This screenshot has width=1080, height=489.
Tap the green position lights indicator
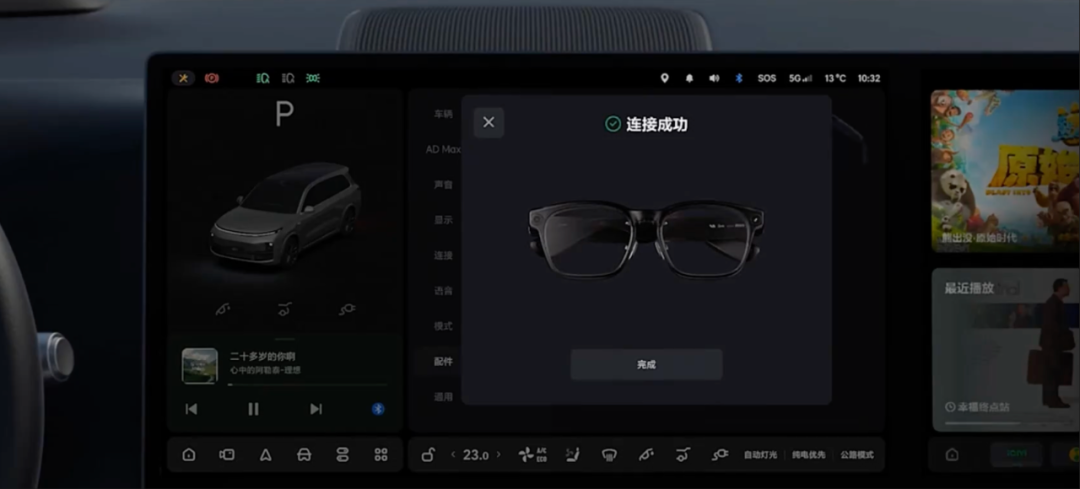313,78
